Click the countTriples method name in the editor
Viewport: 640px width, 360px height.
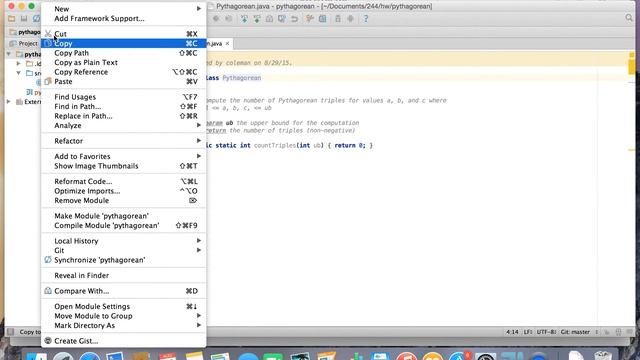(x=275, y=145)
